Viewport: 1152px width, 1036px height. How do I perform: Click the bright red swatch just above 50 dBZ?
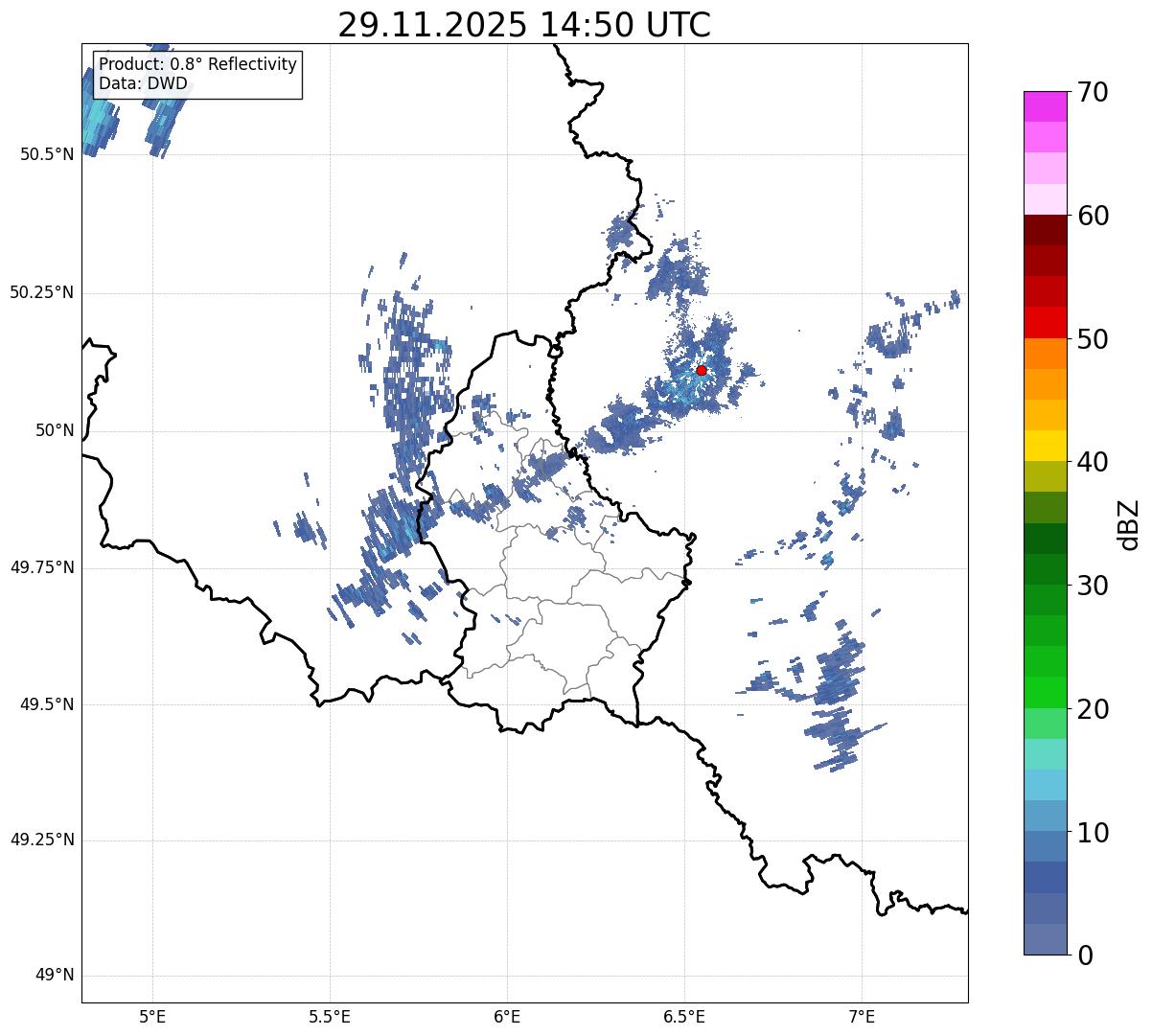click(x=1046, y=323)
